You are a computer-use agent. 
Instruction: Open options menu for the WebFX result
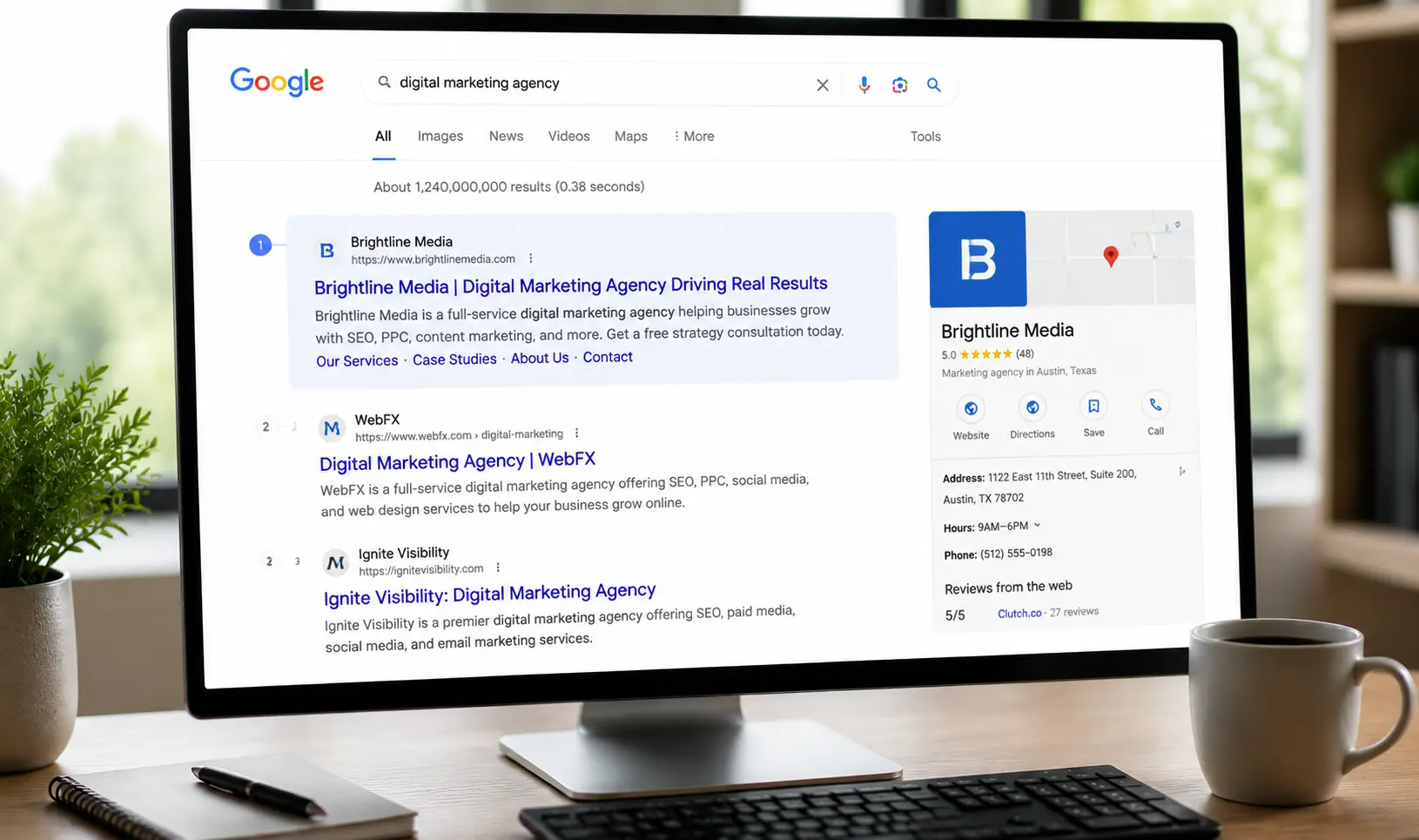point(576,433)
